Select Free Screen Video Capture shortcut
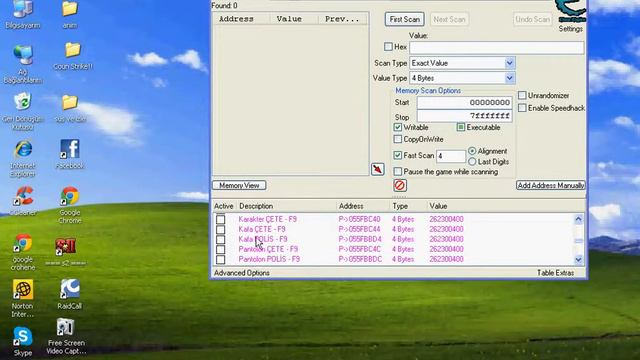This screenshot has height=360, width=640. 66,336
